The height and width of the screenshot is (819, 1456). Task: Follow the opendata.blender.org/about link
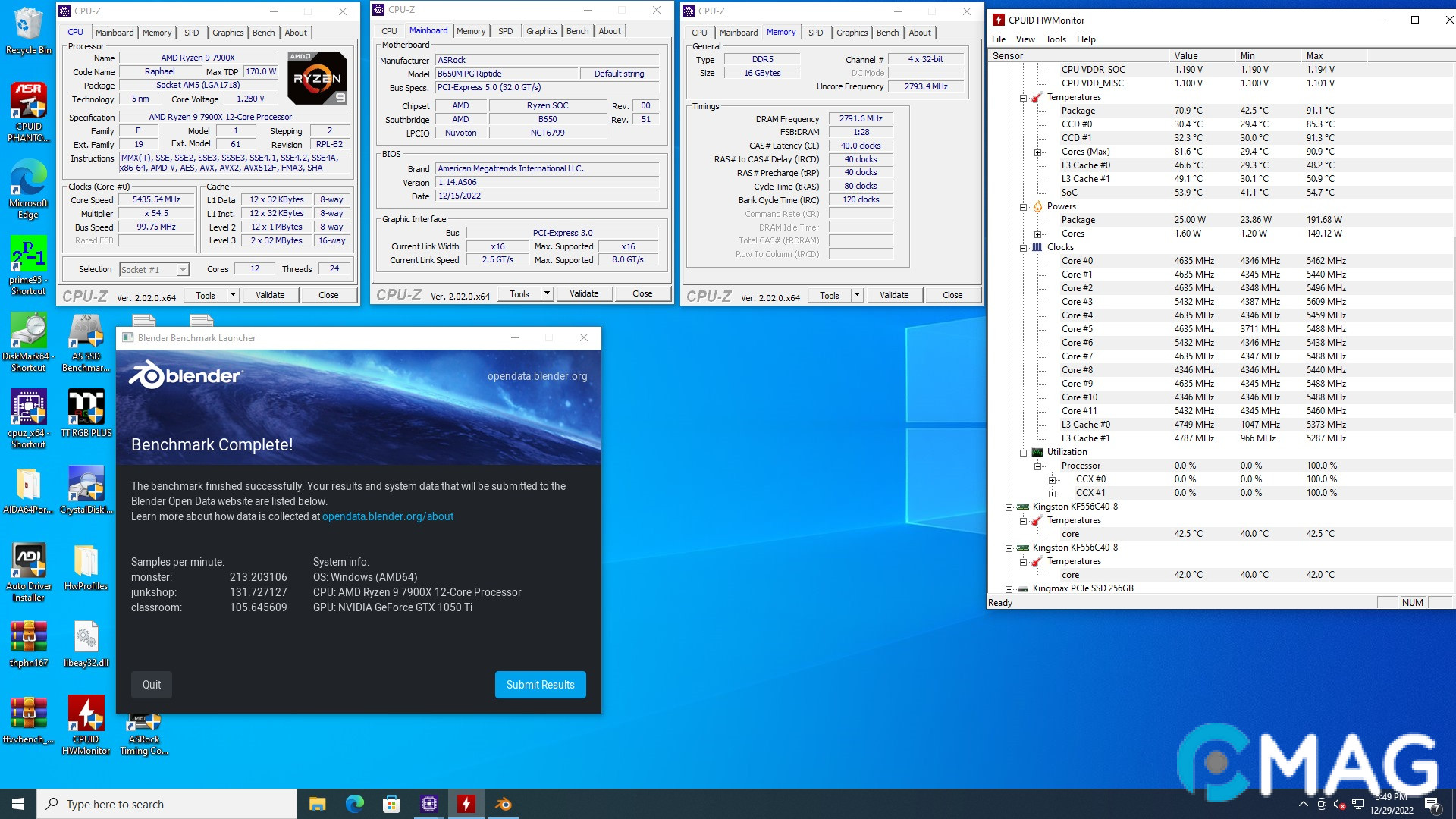coord(388,516)
